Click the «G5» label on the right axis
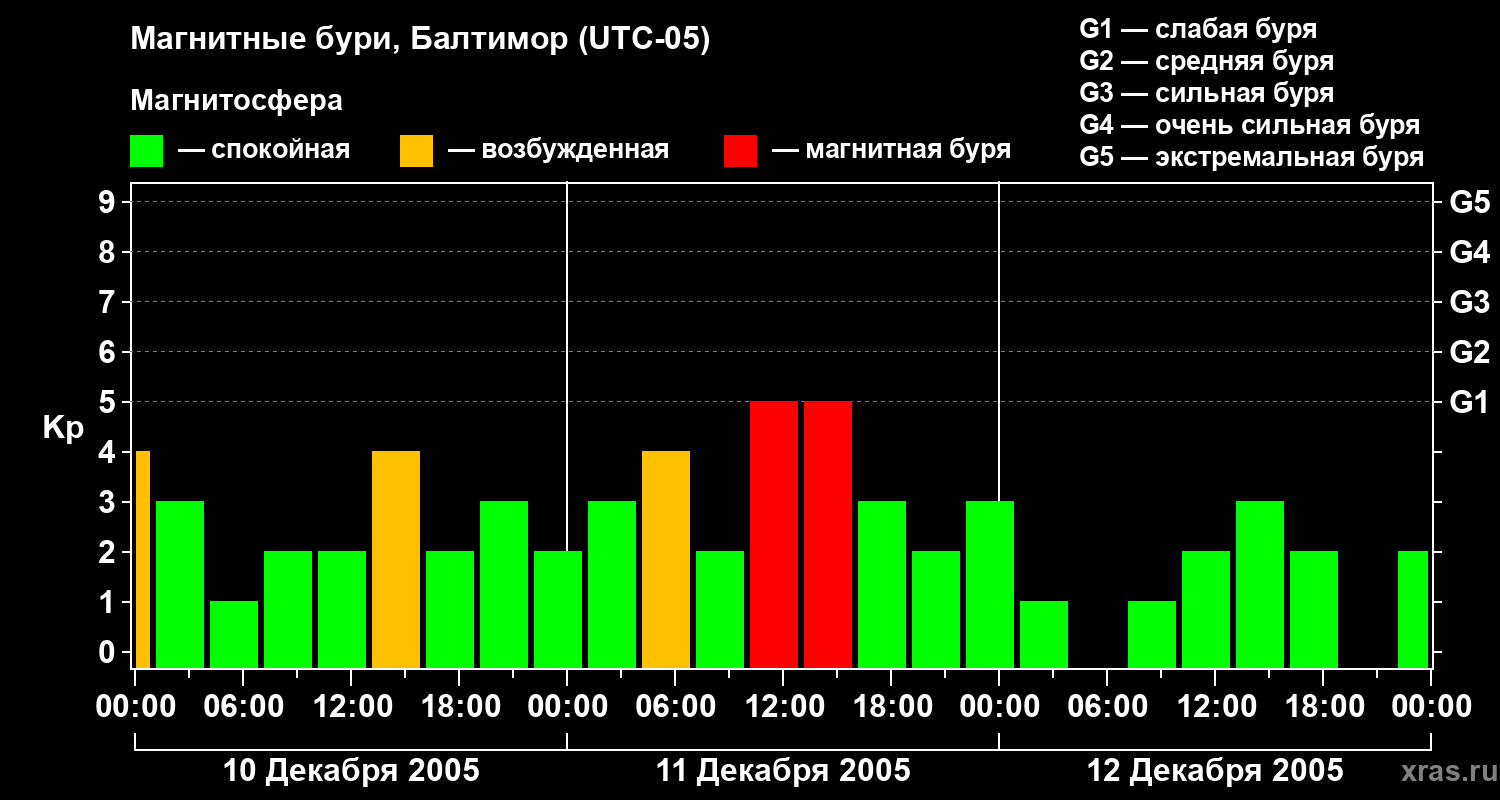1500x800 pixels. tap(1469, 202)
